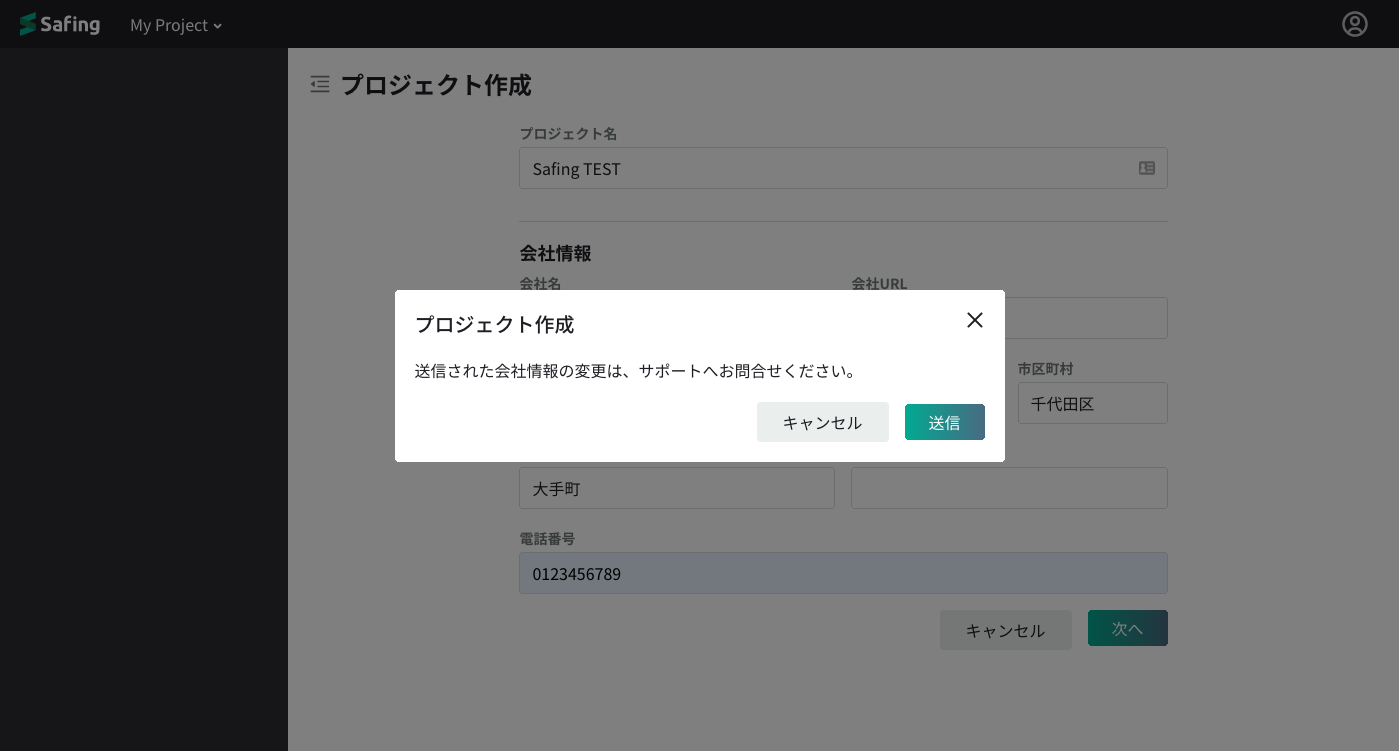The width and height of the screenshot is (1399, 751).
Task: Click キャンセル at the bottom of the form
Action: click(x=1005, y=630)
